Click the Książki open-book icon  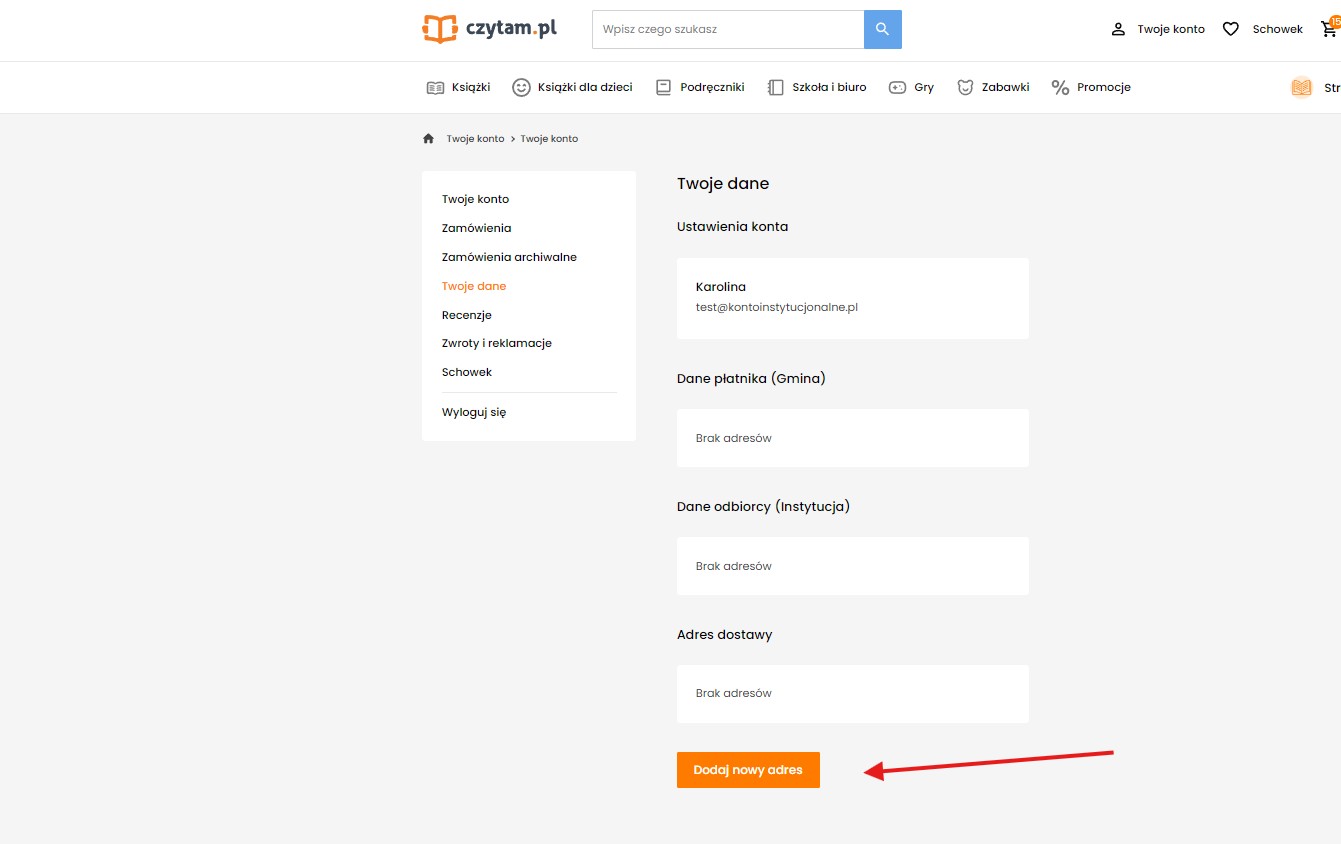[435, 87]
